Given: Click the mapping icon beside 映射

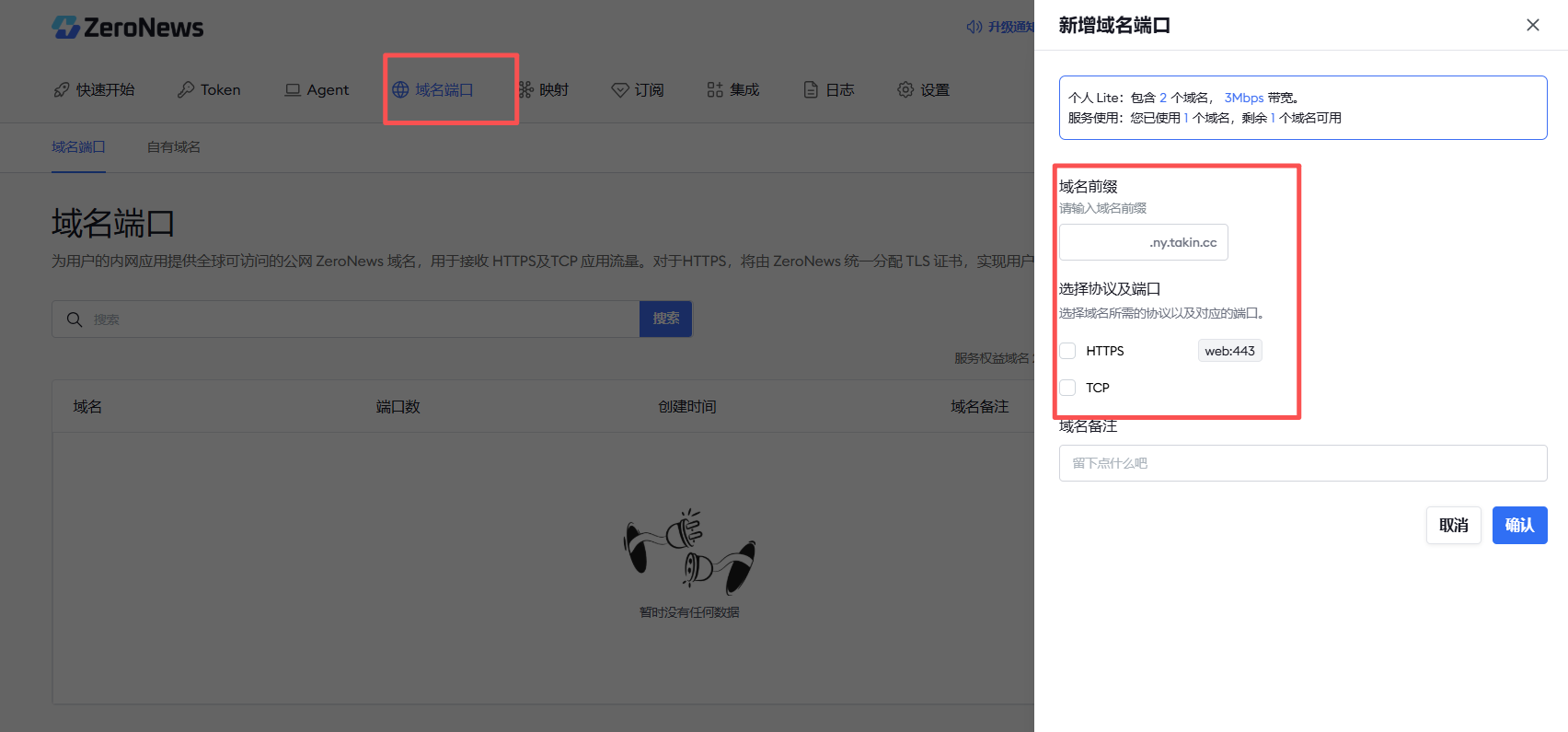Looking at the screenshot, I should [525, 89].
